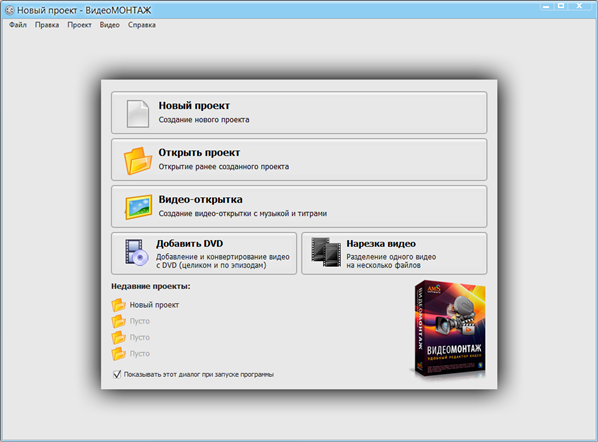Click the Недавние проекты heading
Viewport: 598px width, 442px height.
(151, 286)
